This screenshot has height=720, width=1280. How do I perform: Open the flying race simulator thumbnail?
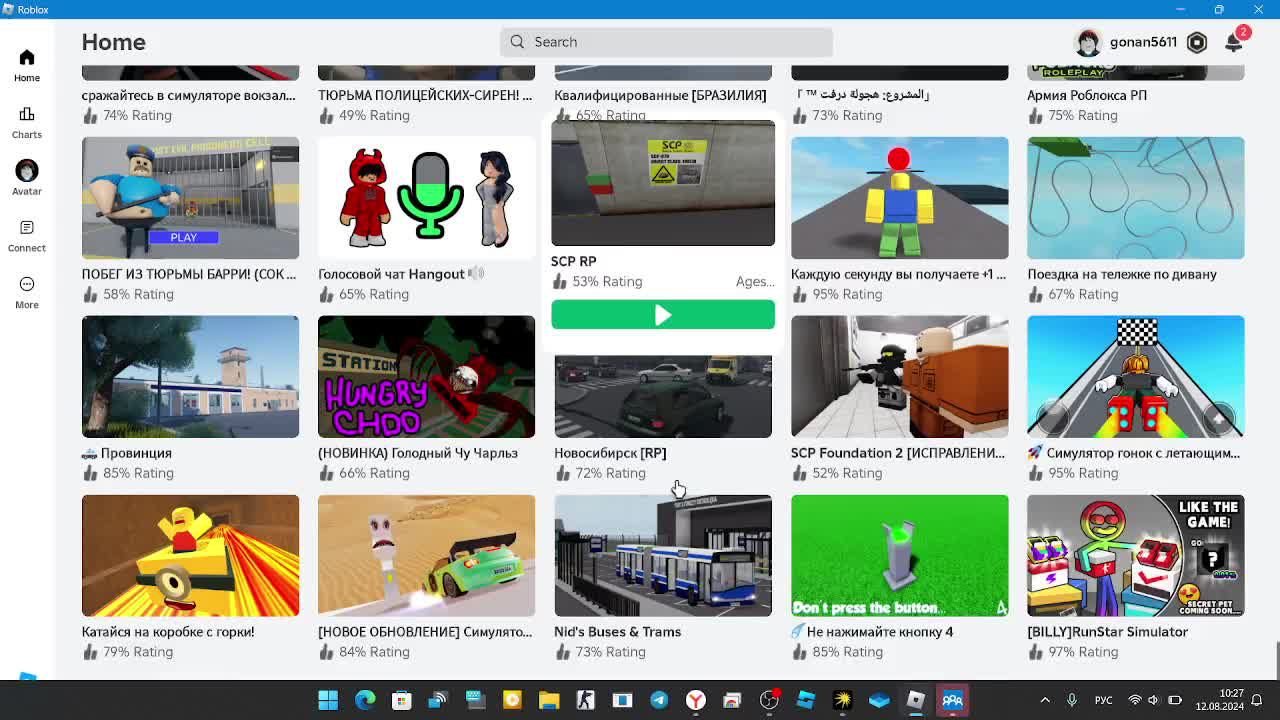[x=1135, y=377]
